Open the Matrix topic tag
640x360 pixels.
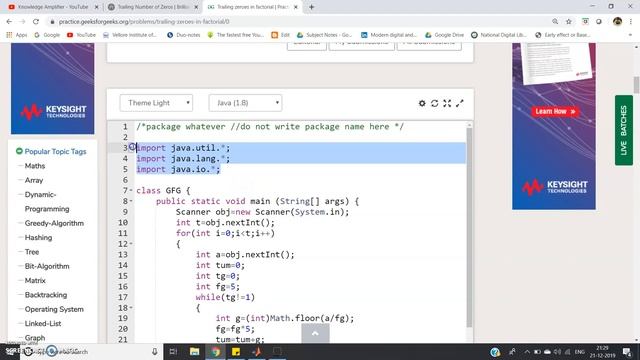(35, 280)
